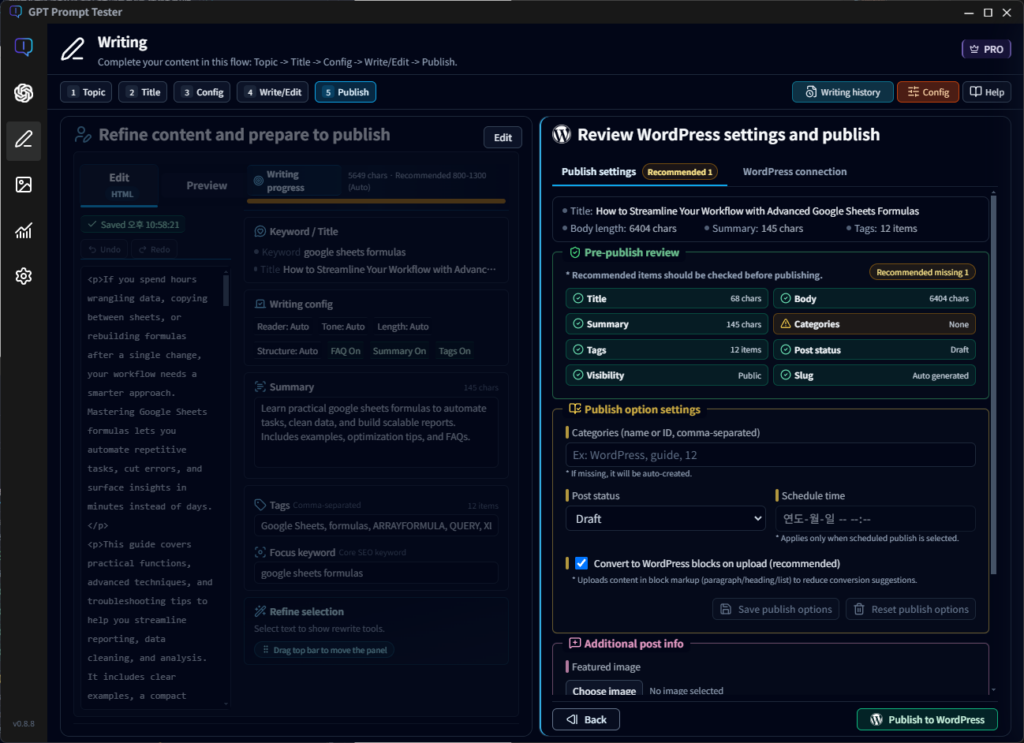Screen dimensions: 1024x743
Task: Switch to the WordPress connection tab
Action: pyautogui.click(x=794, y=171)
